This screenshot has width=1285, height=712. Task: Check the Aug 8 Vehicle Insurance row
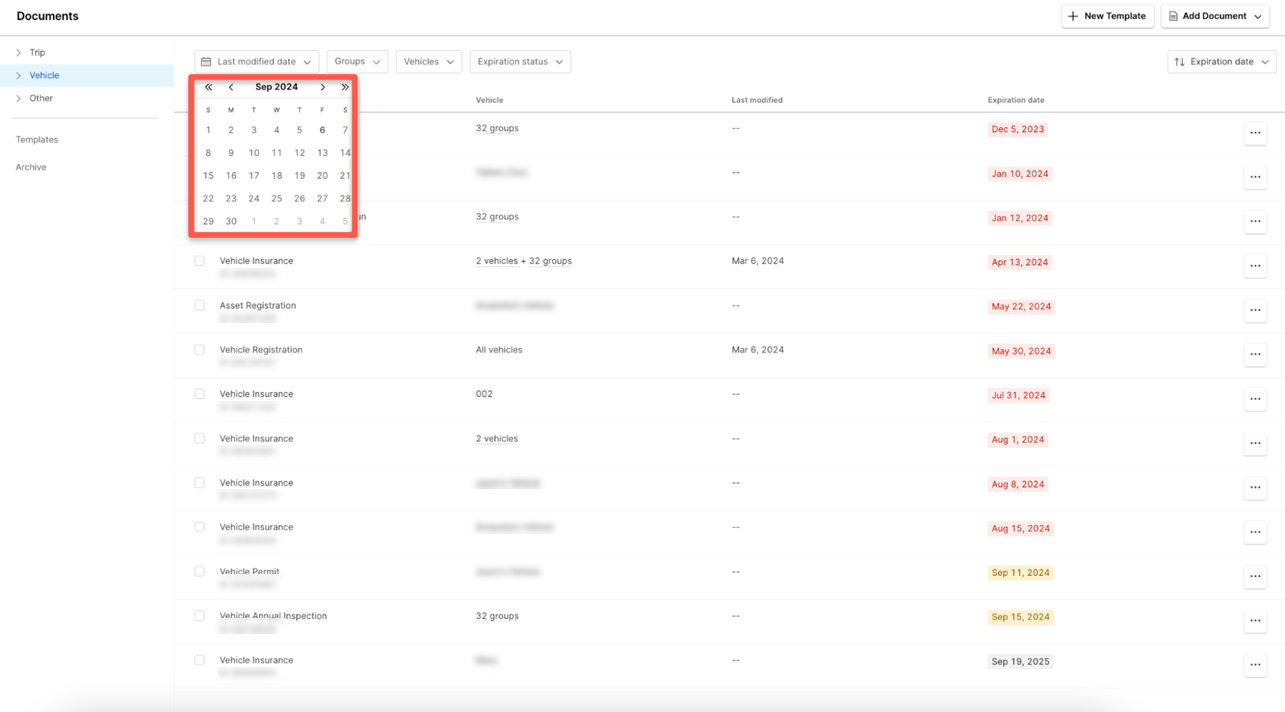pos(200,483)
